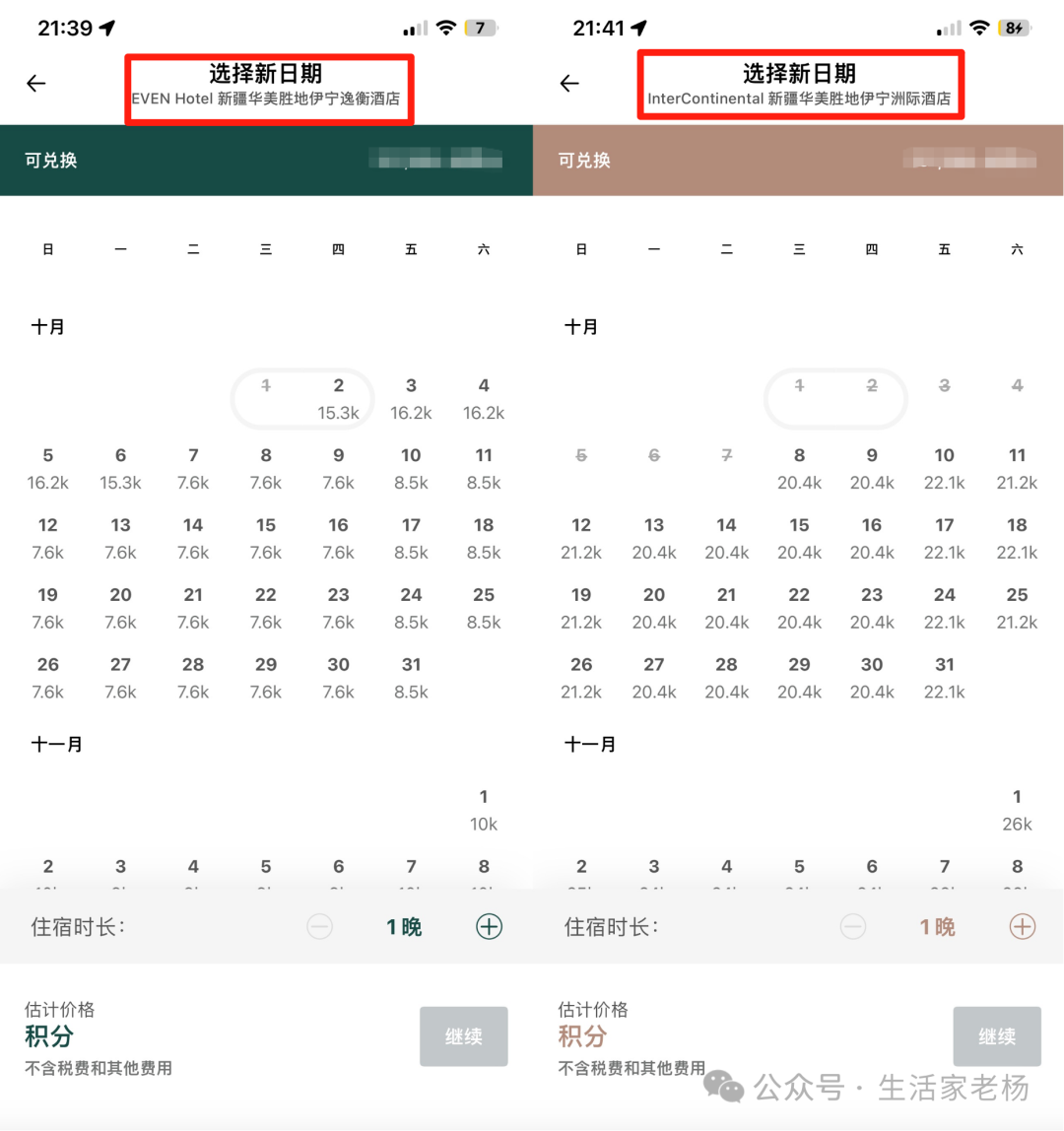Tap the 1晚 stay duration label on EVEN screen
This screenshot has height=1131, width=1064.
click(403, 926)
